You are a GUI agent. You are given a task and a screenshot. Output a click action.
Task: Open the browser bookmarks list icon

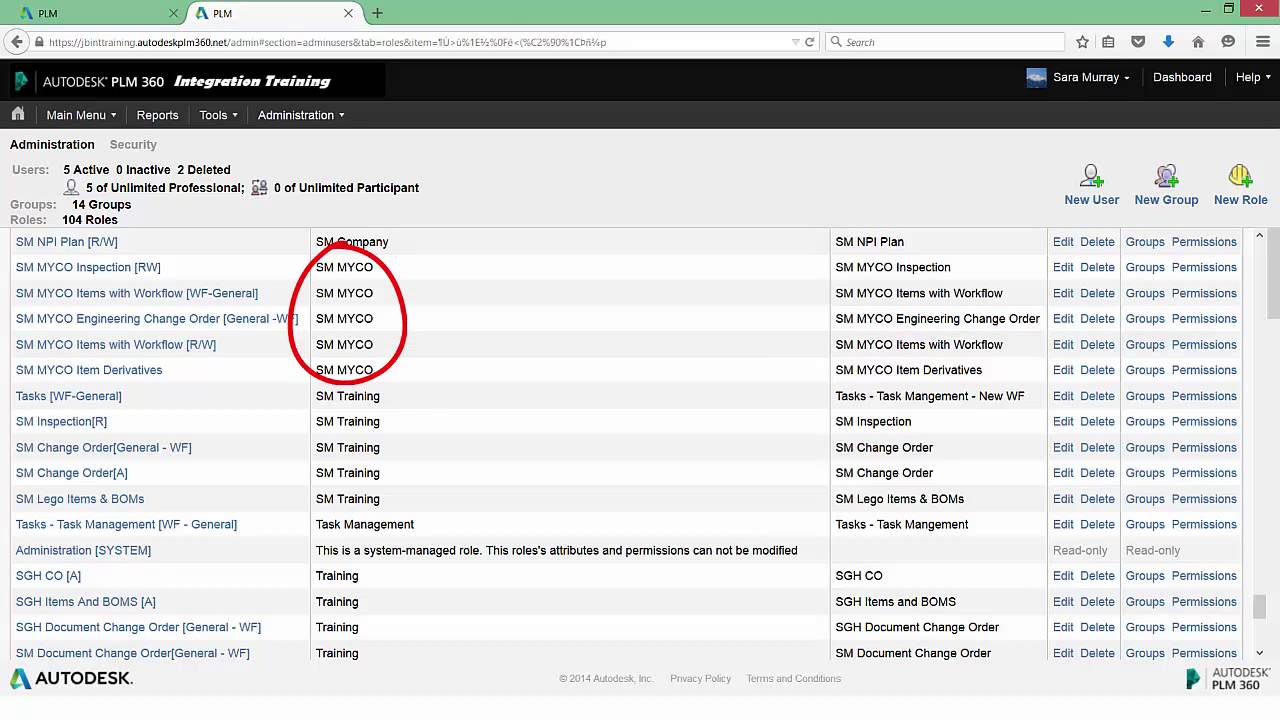click(1108, 42)
